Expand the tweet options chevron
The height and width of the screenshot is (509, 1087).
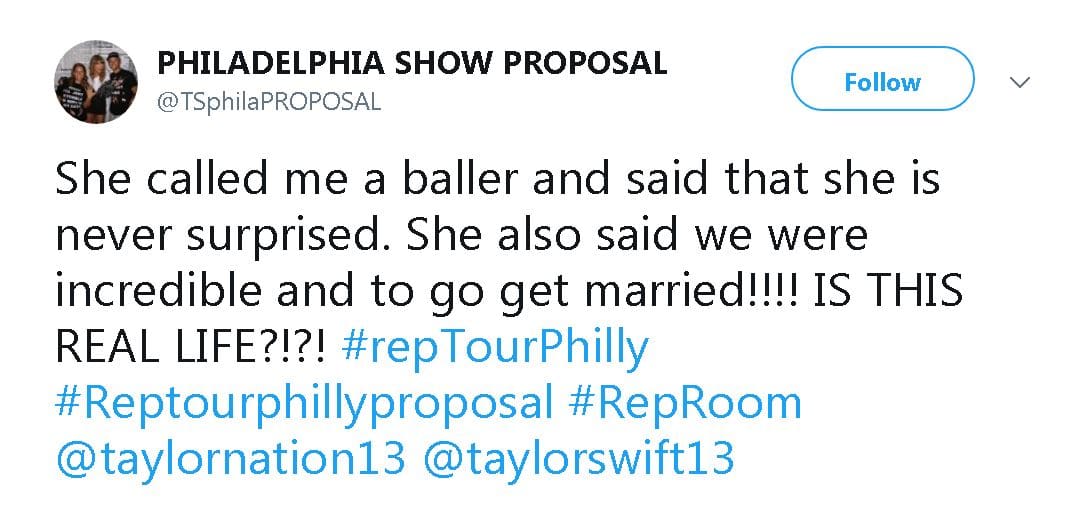(1020, 82)
